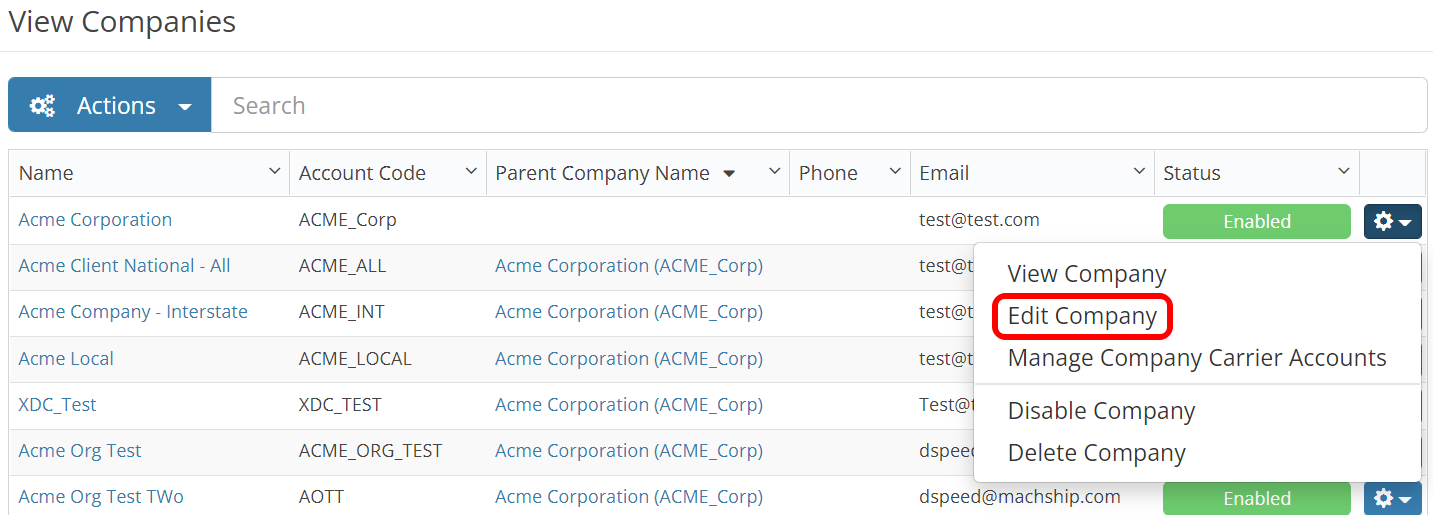1433x515 pixels.
Task: Click Enabled status for Acme Corporation
Action: tap(1256, 222)
